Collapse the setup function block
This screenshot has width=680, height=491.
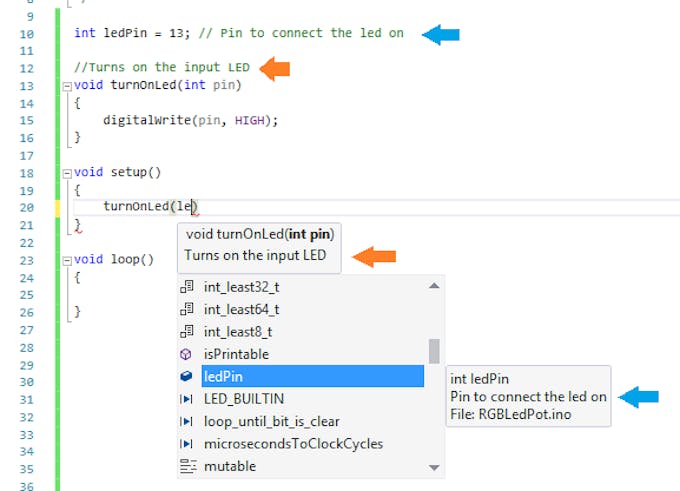pos(67,172)
